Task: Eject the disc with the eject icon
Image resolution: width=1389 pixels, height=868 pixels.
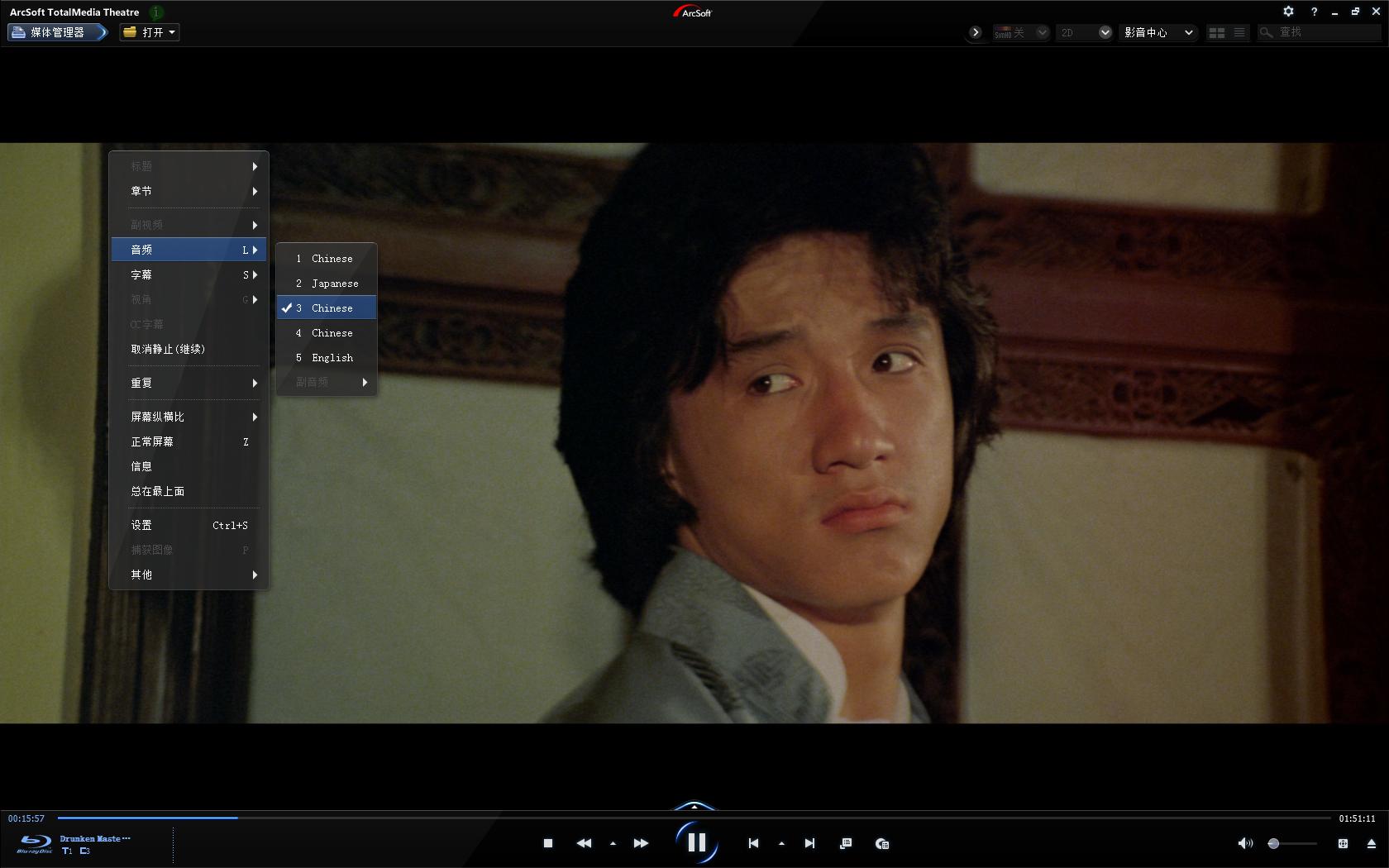Action: pyautogui.click(x=1371, y=843)
